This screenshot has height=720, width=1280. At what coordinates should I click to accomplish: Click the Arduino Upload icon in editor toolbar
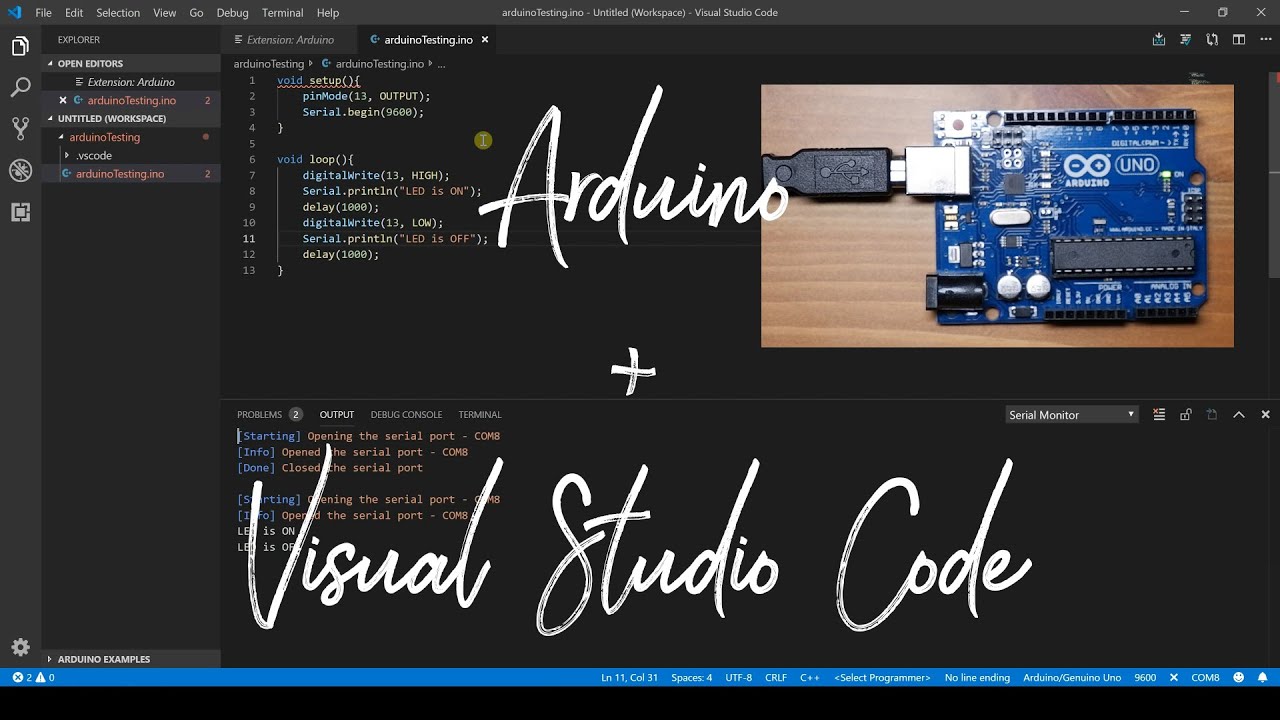pos(1159,40)
